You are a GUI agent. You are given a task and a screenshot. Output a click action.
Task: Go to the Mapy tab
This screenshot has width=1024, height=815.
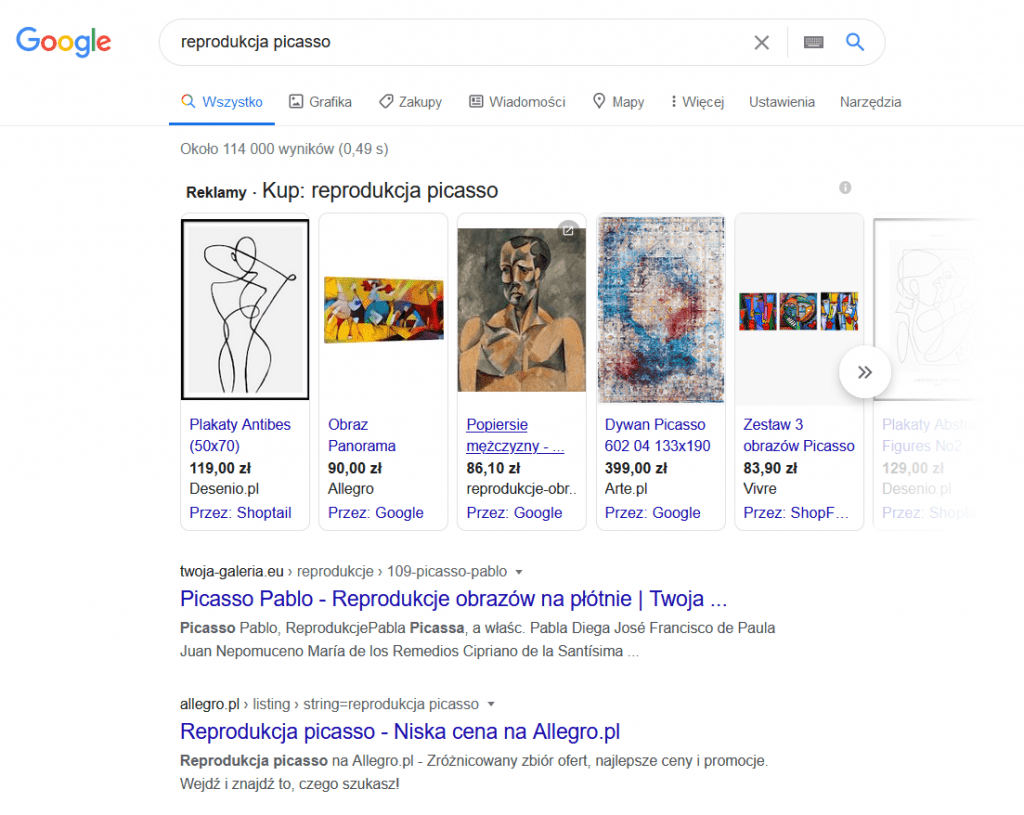(x=618, y=102)
